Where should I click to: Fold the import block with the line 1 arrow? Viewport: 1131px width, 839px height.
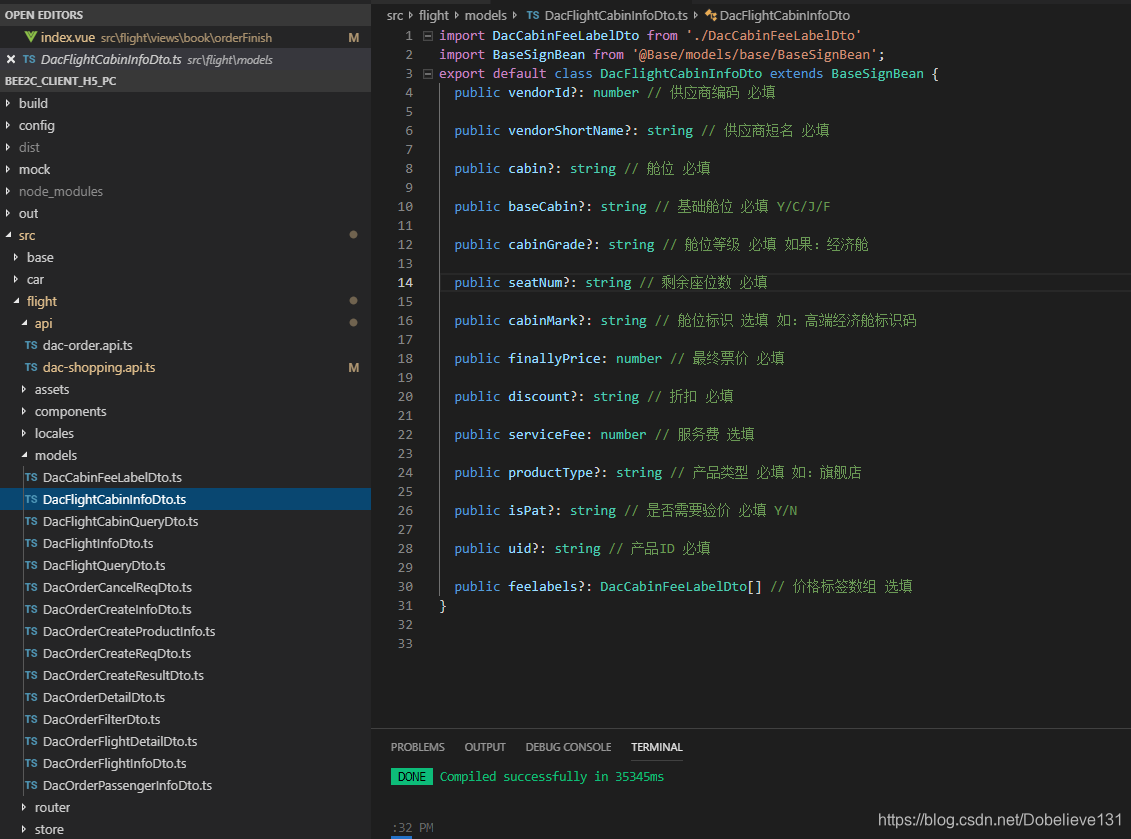coord(429,35)
